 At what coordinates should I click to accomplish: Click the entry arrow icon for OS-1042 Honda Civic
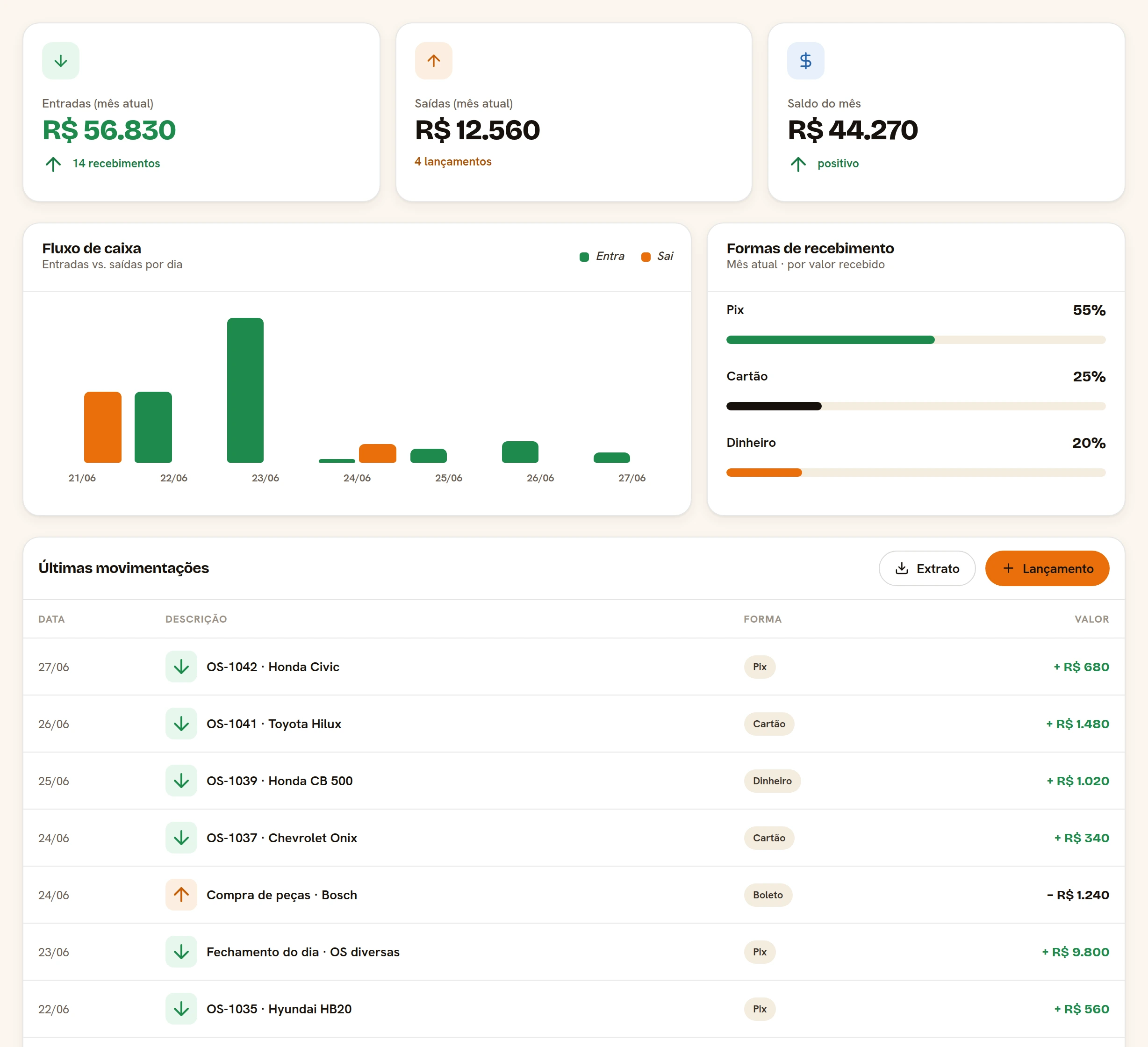click(181, 667)
